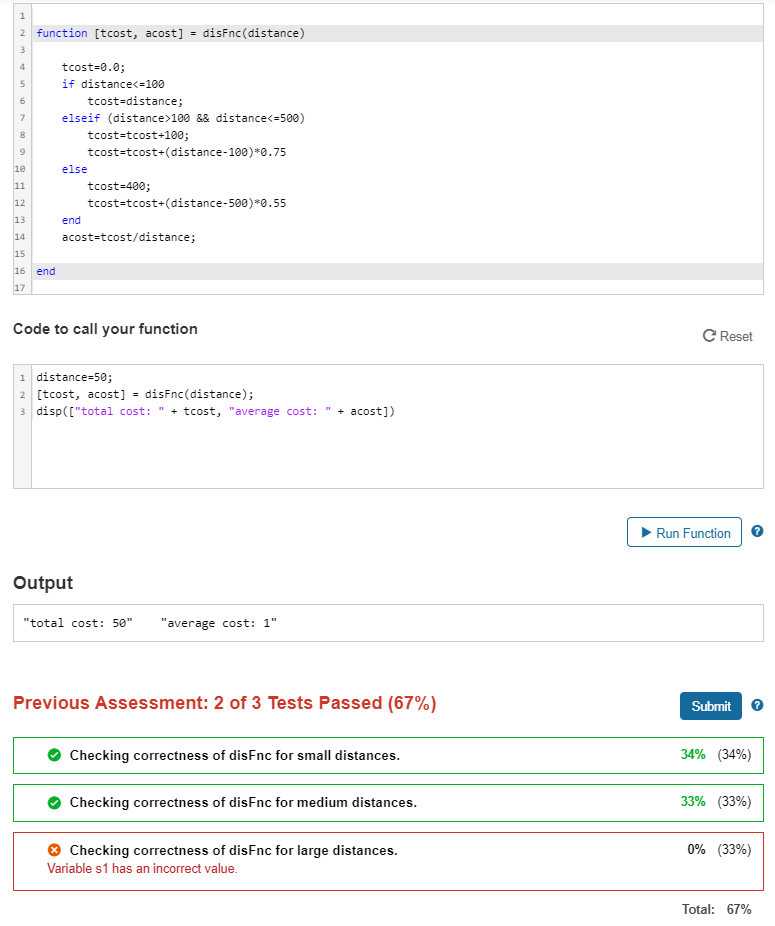
Task: Click the final 'end' on line 16
Action: (x=46, y=271)
